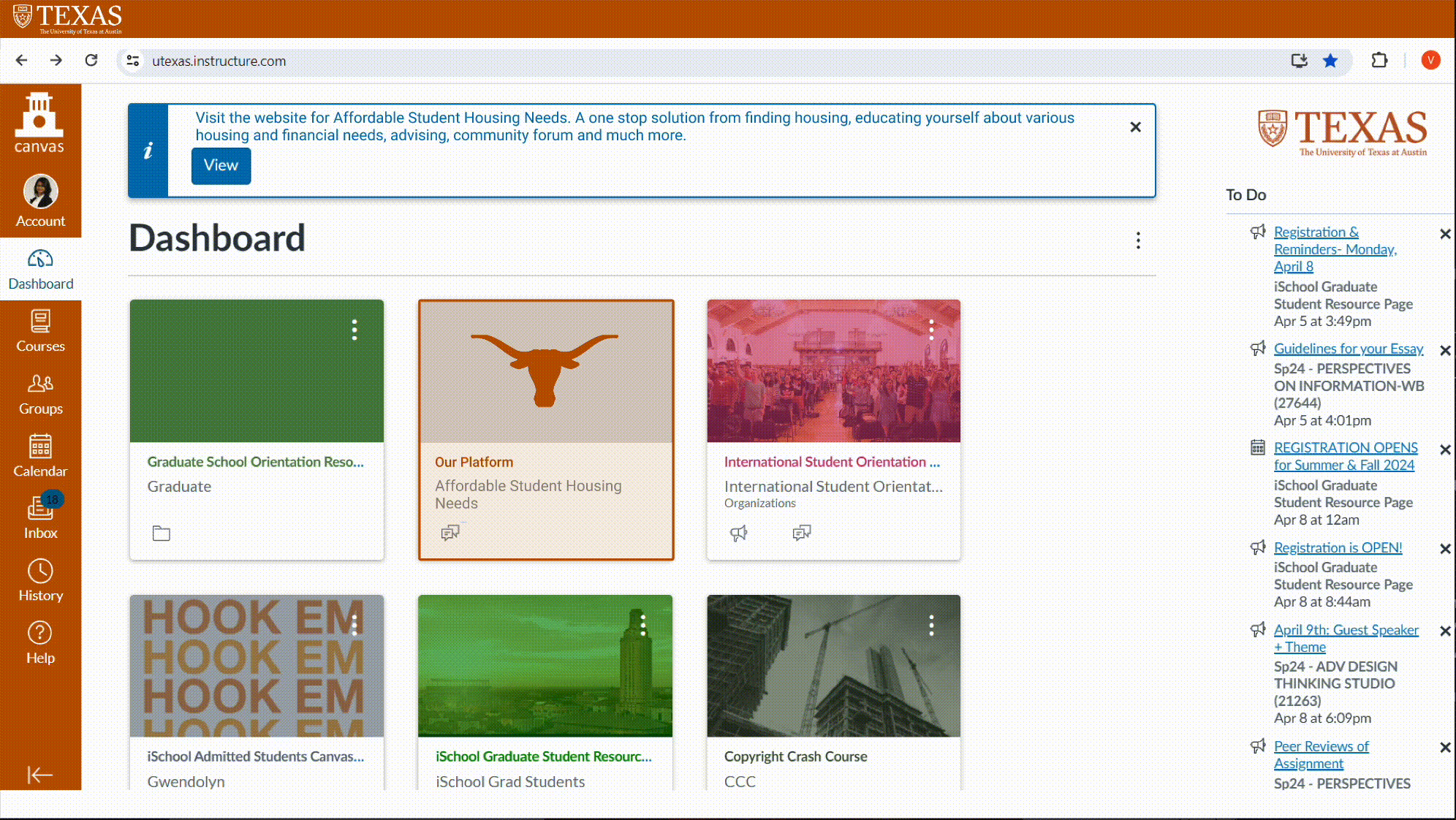Click the Canvas logo at sidebar top
1456x820 pixels.
point(39,123)
